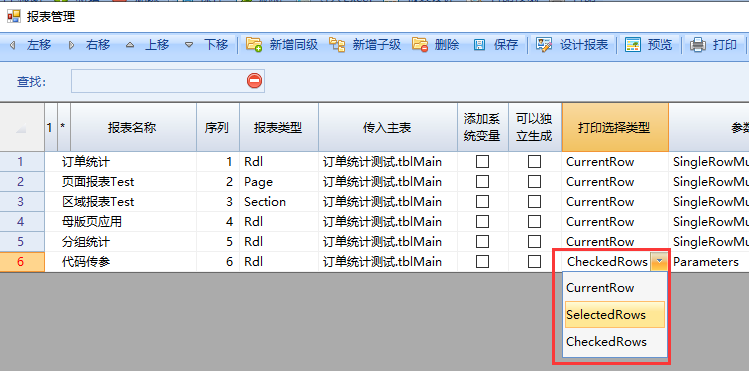Image resolution: width=749 pixels, height=371 pixels.
Task: Click the 新增同级 folder icon
Action: 254,45
